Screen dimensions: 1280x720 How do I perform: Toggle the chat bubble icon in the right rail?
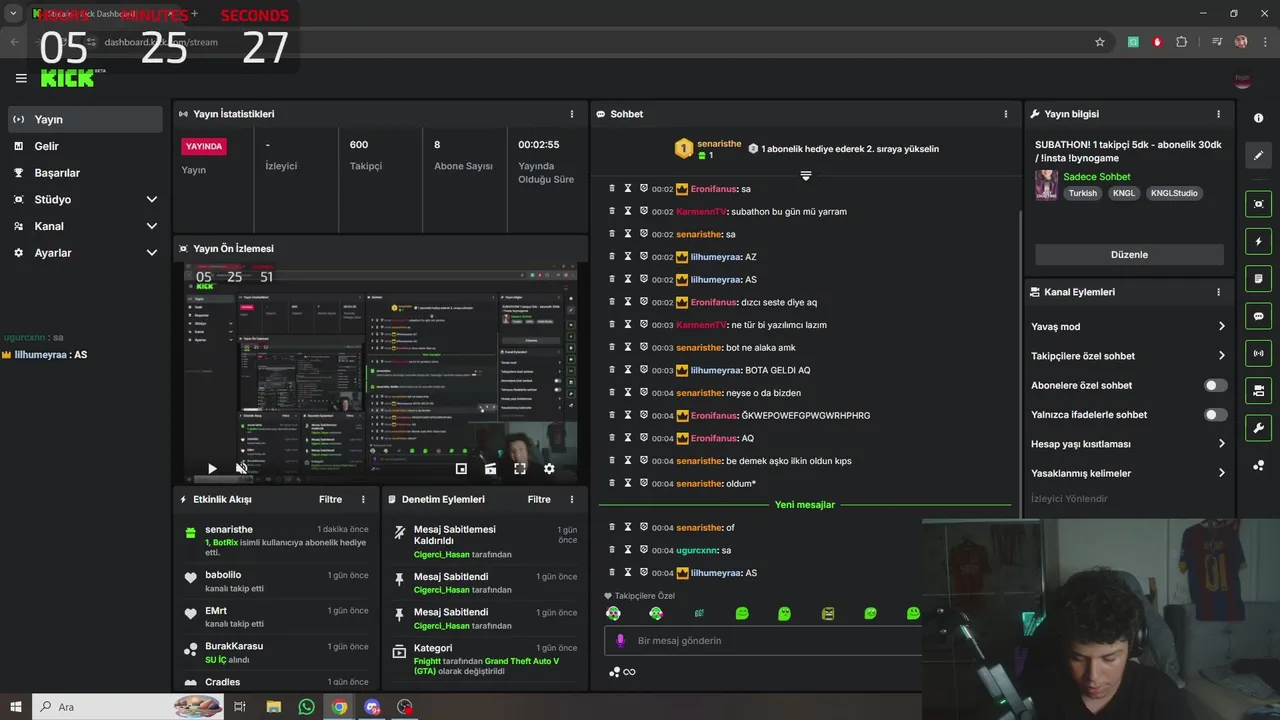pos(1258,316)
